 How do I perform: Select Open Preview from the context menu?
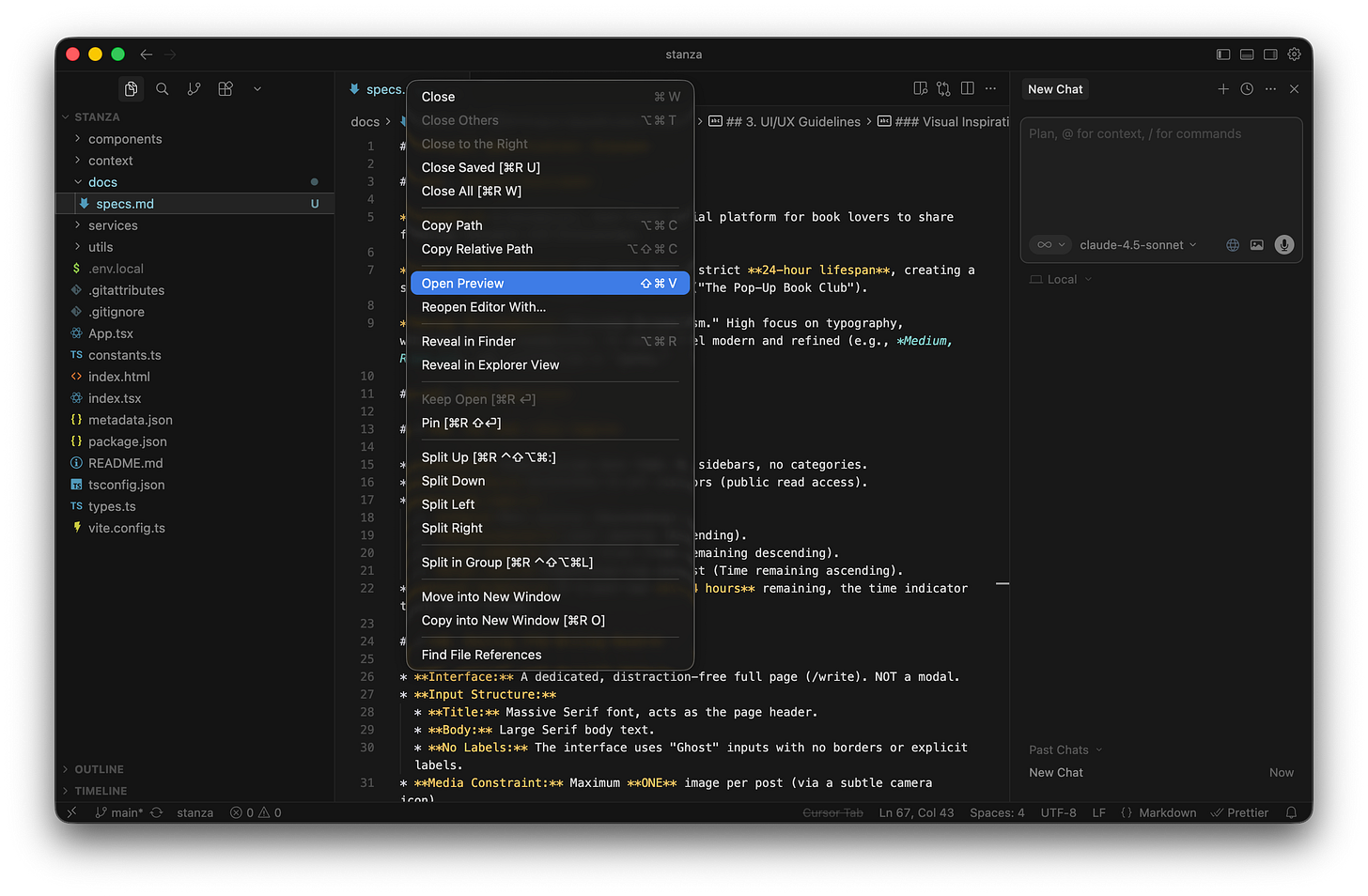462,283
